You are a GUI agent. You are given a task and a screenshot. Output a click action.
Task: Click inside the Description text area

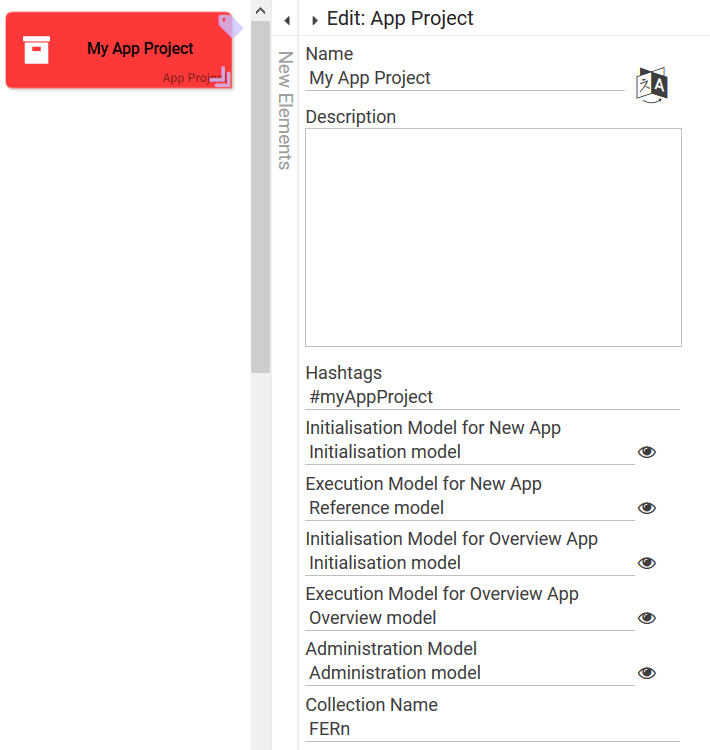tap(493, 237)
